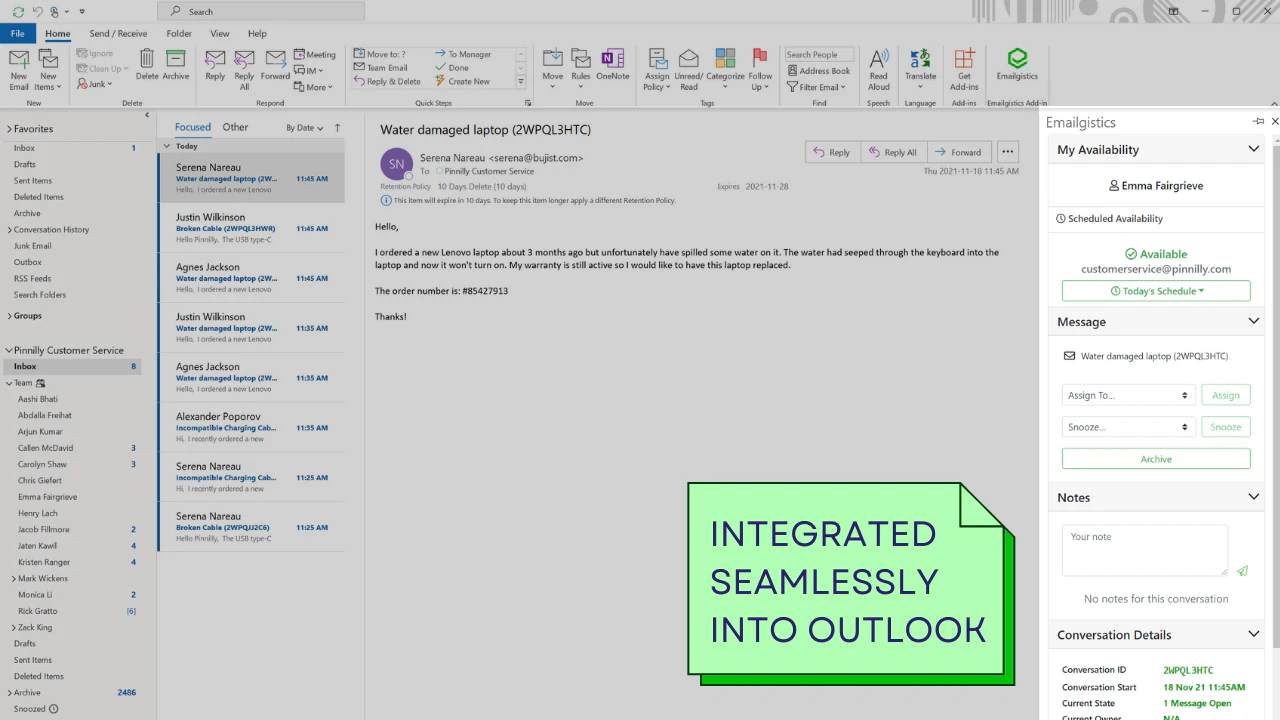1280x720 pixels.
Task: Collapse the Notes panel
Action: pyautogui.click(x=1253, y=497)
